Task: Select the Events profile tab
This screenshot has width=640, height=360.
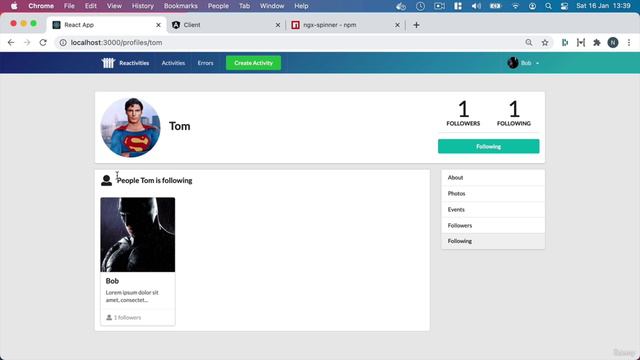Action: (x=493, y=209)
